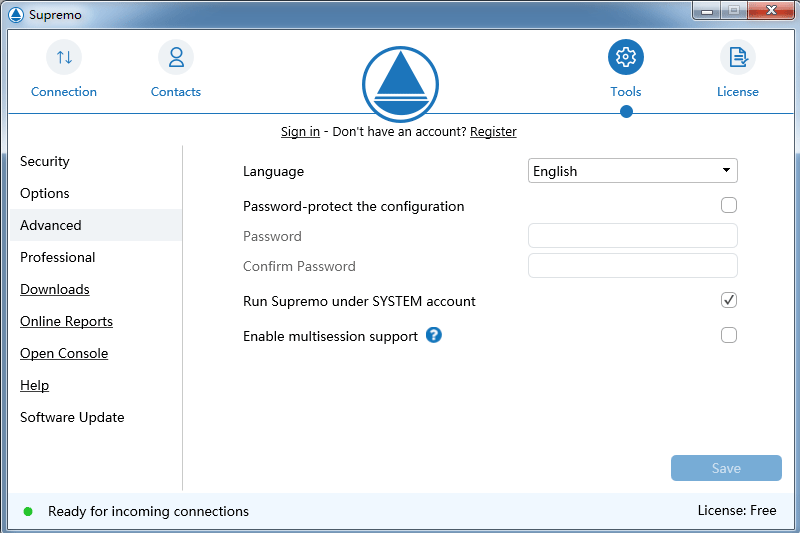Click the green ready status indicator

click(28, 511)
